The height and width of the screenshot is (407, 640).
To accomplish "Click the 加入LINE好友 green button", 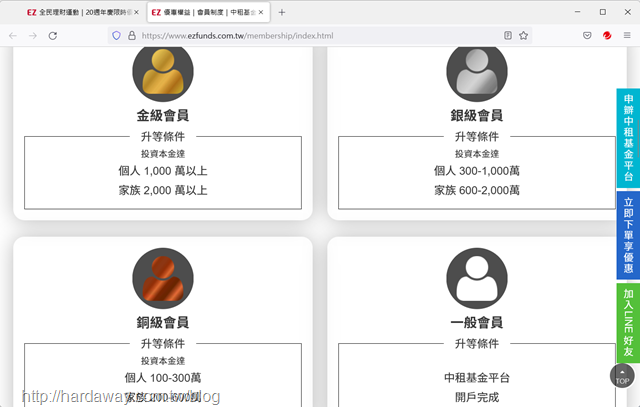I will point(628,323).
